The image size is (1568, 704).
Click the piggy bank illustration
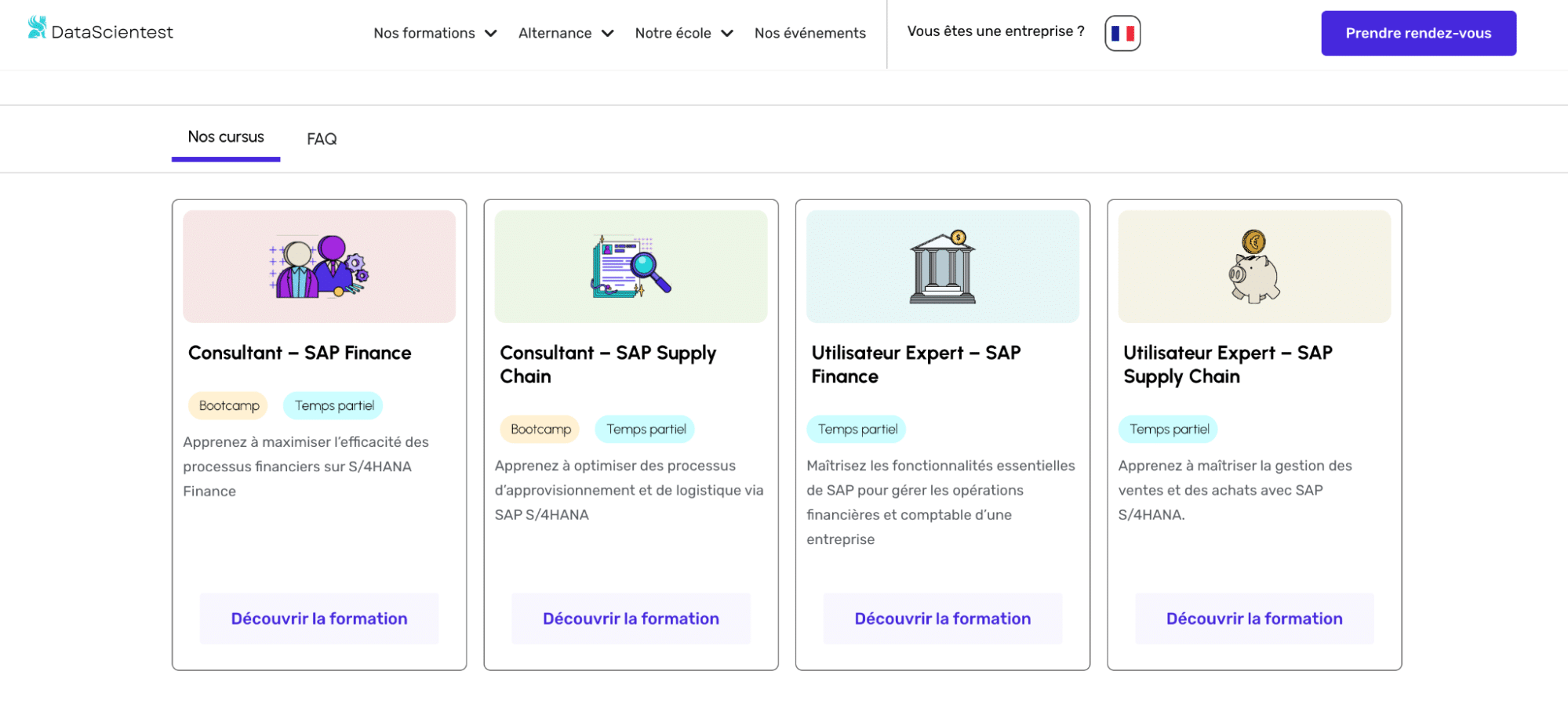click(x=1253, y=267)
